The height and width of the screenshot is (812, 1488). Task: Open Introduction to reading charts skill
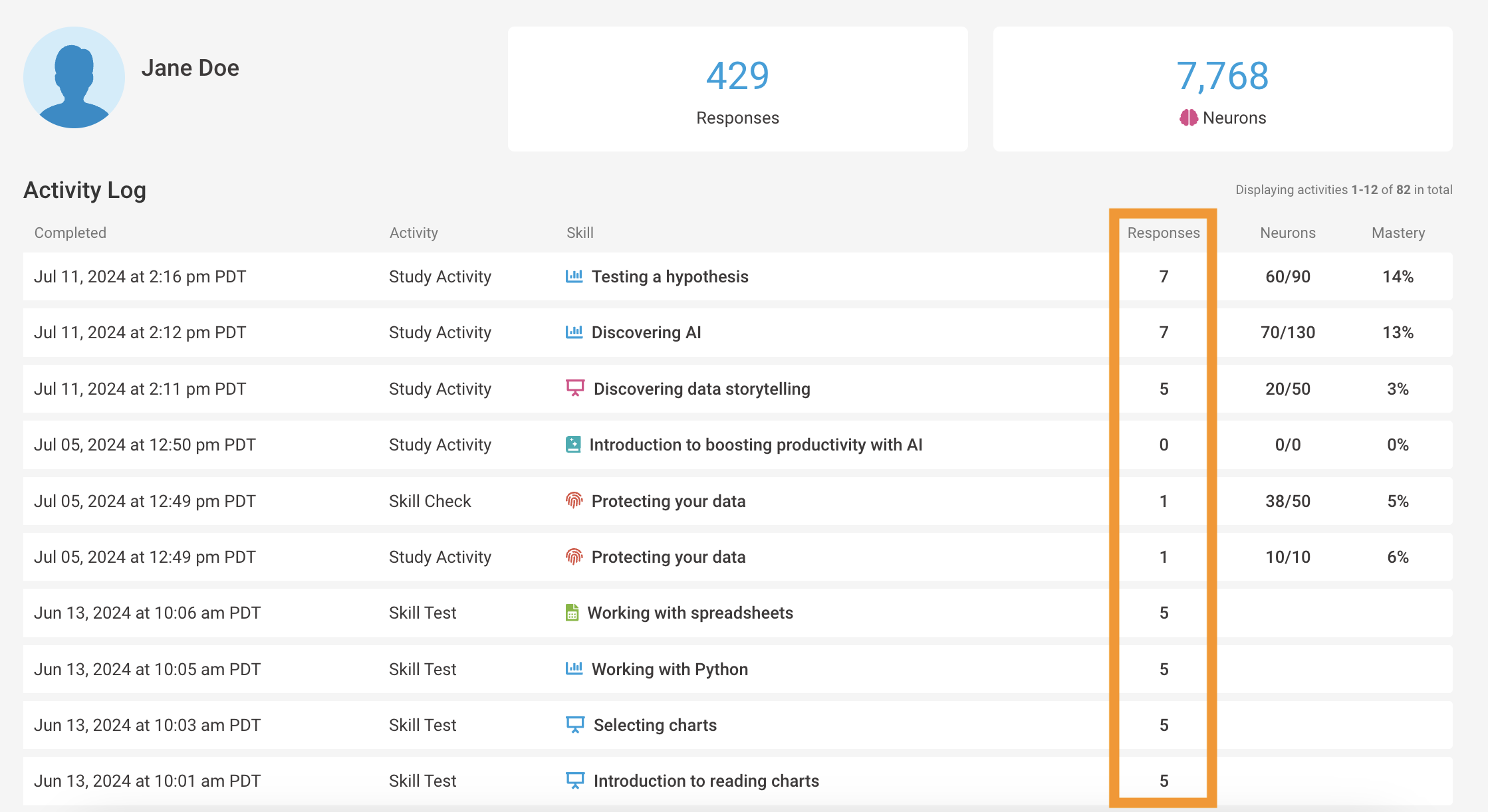[x=706, y=781]
